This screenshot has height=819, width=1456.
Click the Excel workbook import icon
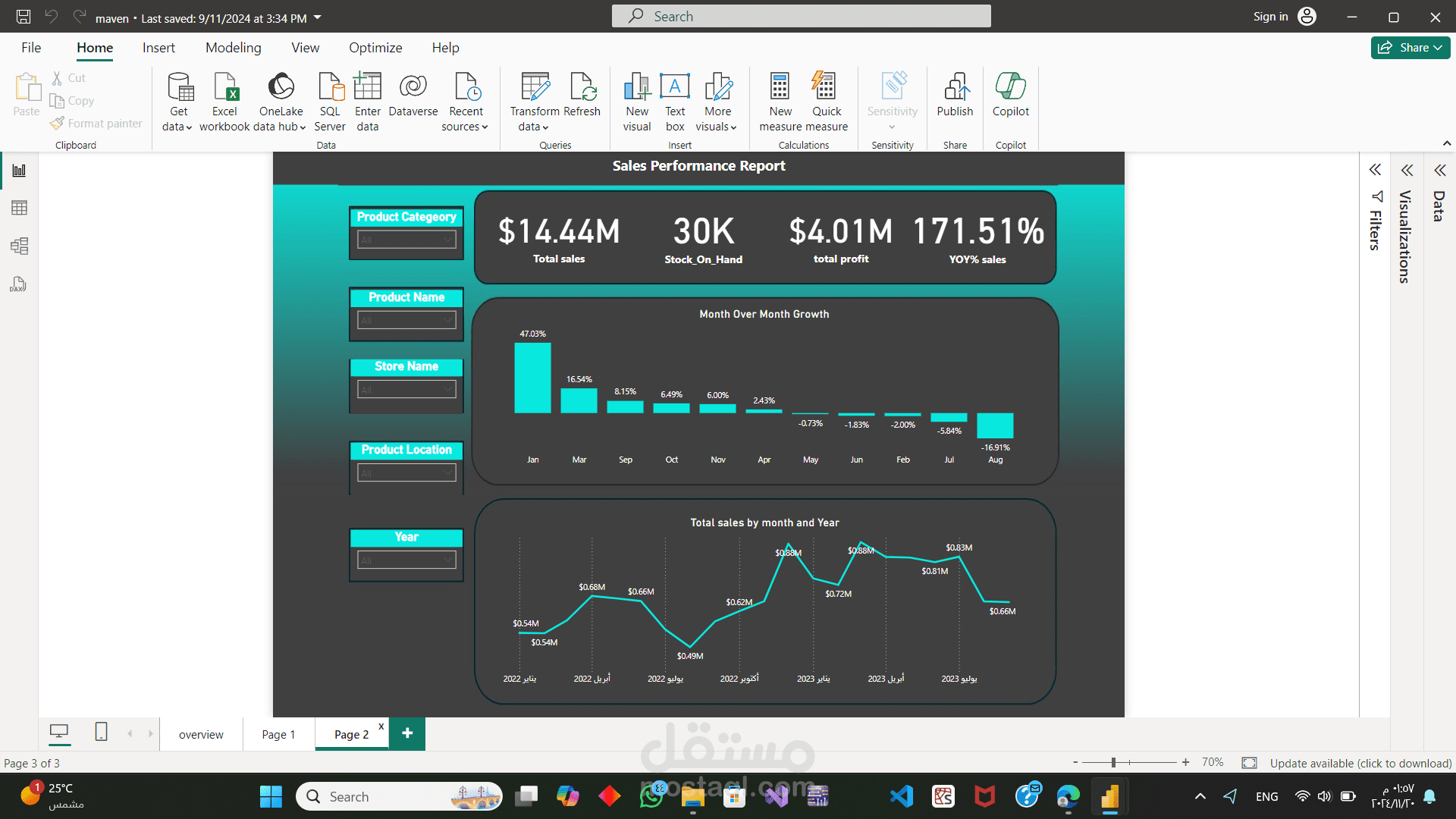click(224, 87)
